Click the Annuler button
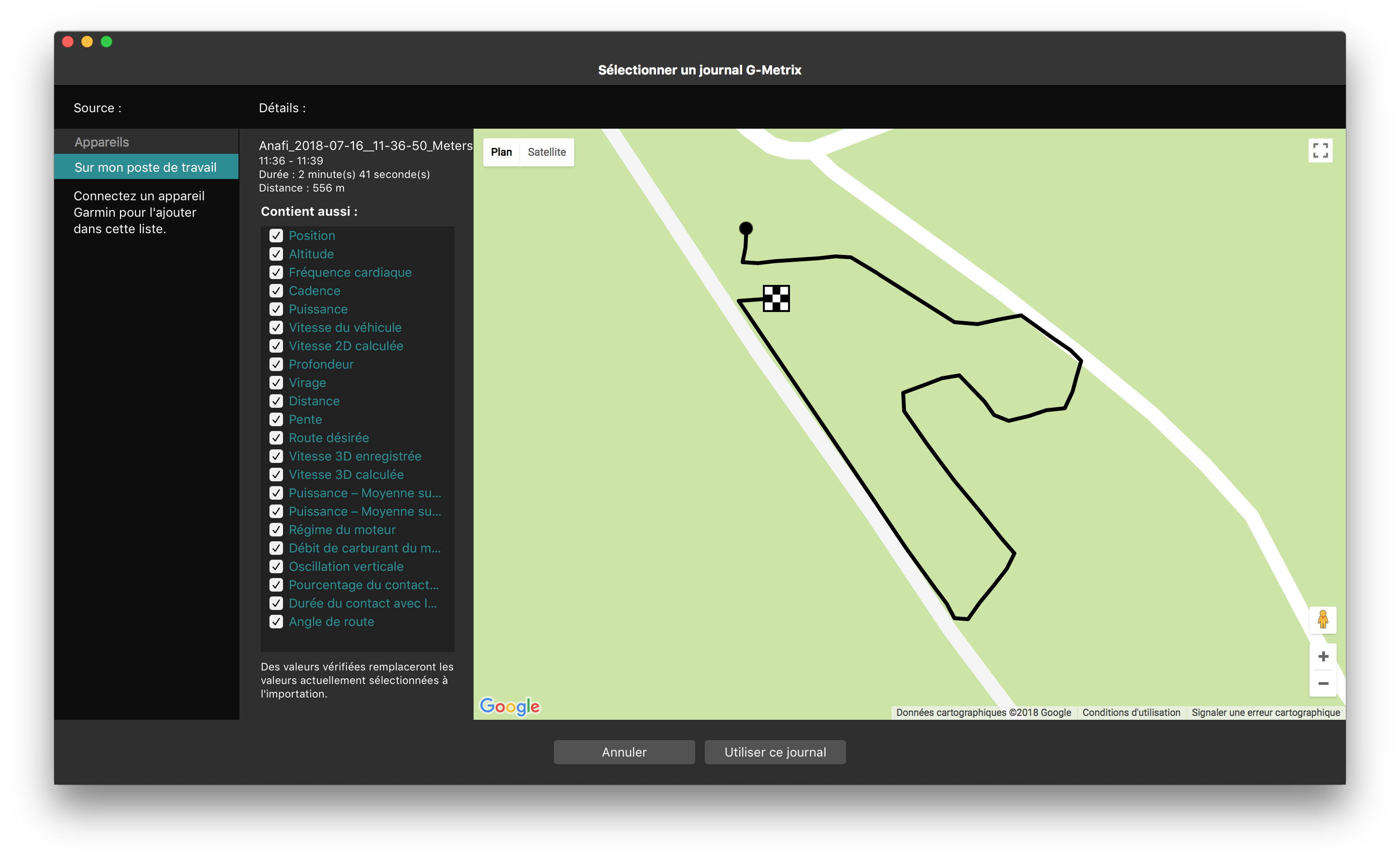The width and height of the screenshot is (1400, 862). click(x=624, y=752)
